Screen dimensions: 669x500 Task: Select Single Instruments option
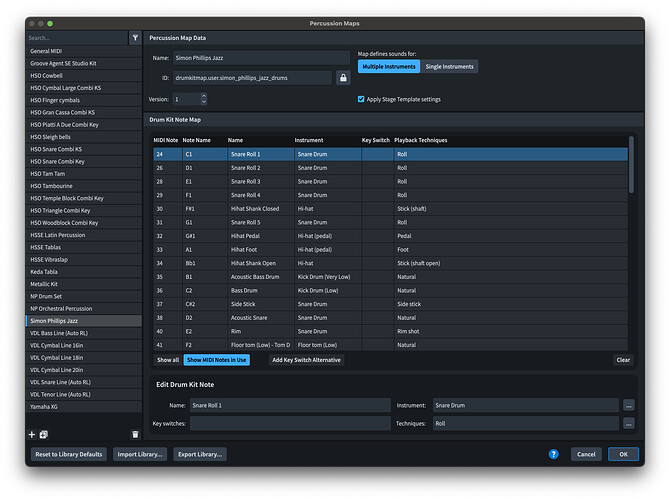click(449, 67)
